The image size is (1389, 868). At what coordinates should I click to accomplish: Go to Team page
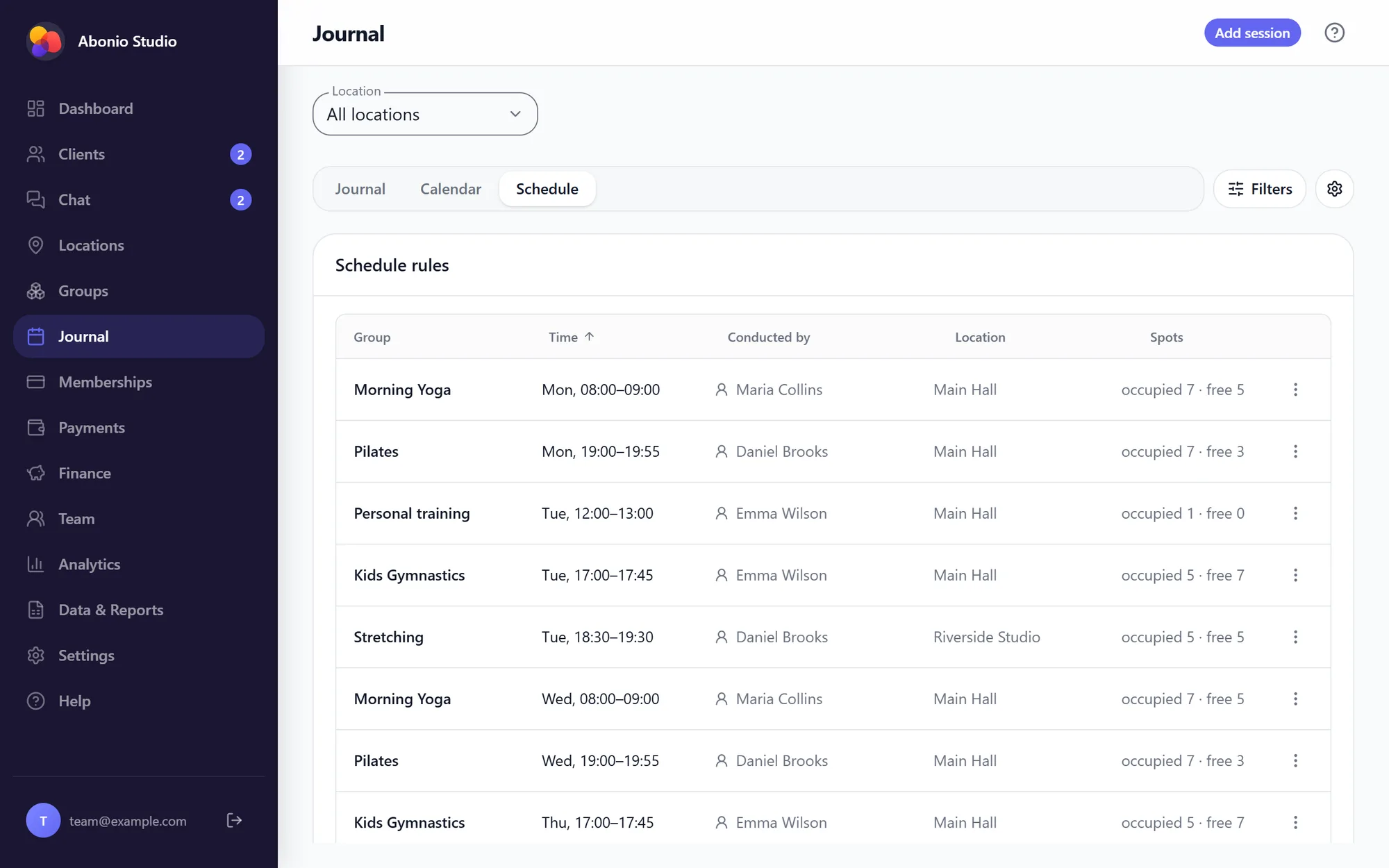coord(139,519)
